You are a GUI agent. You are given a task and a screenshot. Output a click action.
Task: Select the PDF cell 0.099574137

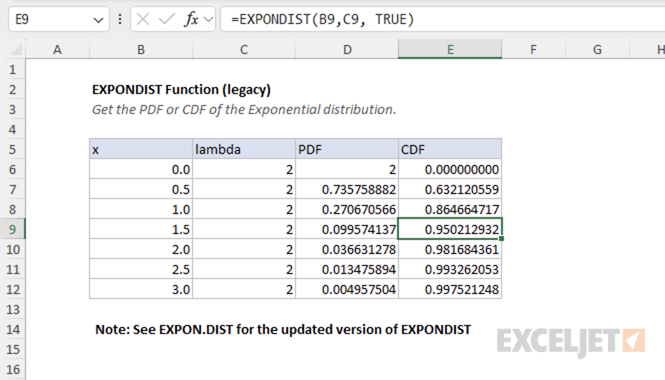347,229
